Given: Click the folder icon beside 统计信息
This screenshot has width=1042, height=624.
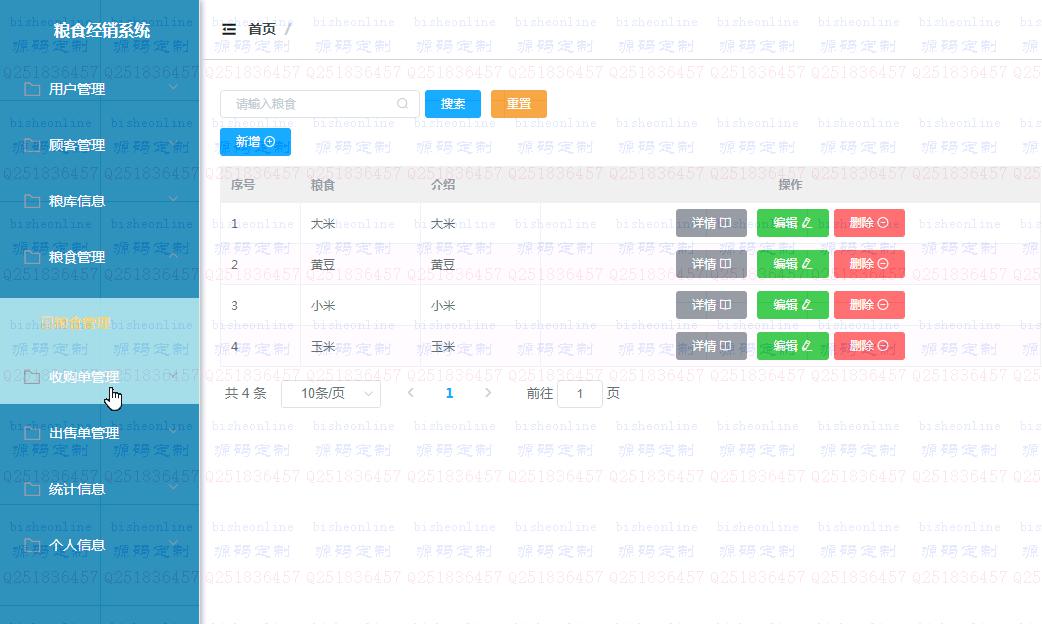Looking at the screenshot, I should tap(32, 489).
